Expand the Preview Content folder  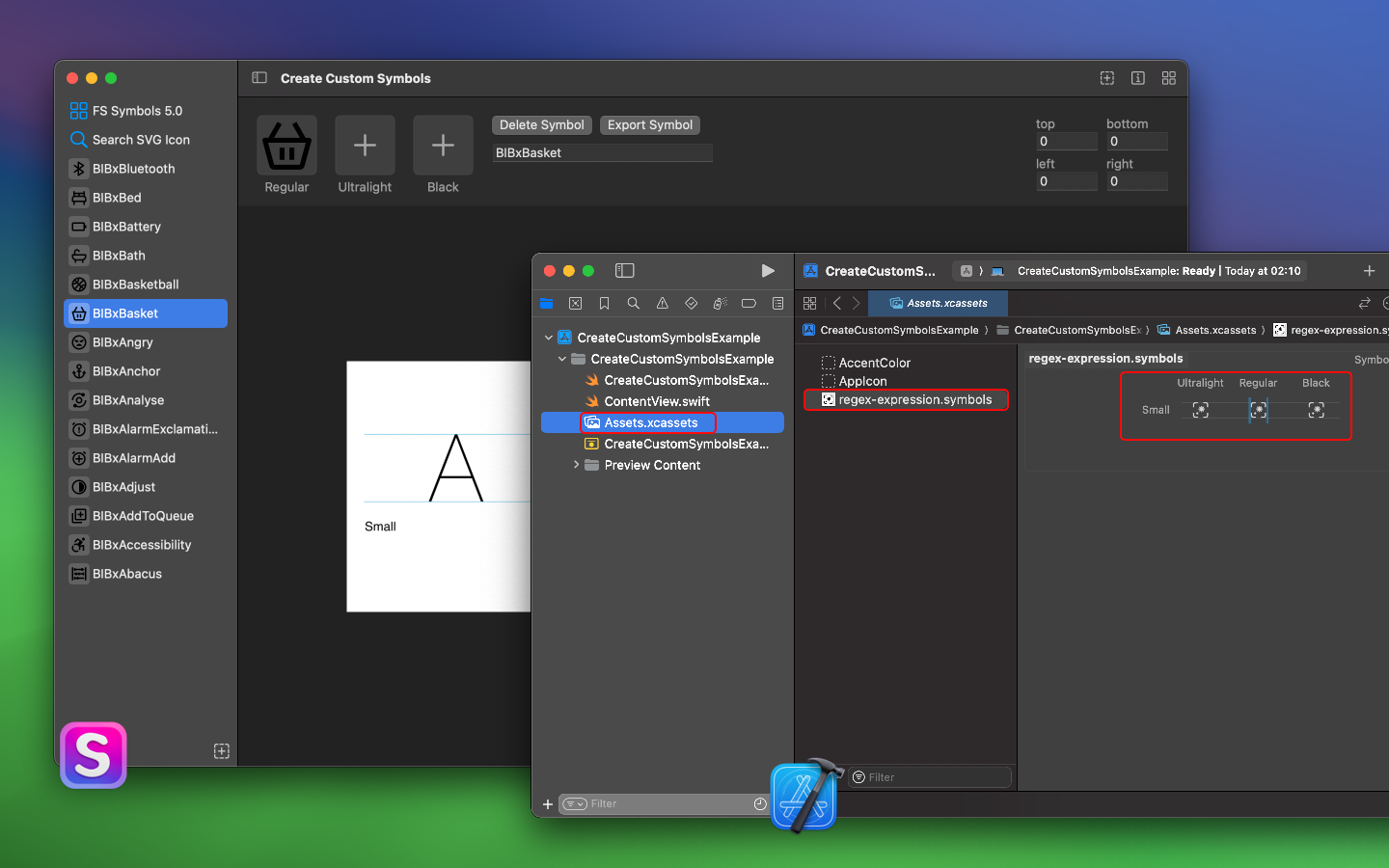(x=577, y=465)
